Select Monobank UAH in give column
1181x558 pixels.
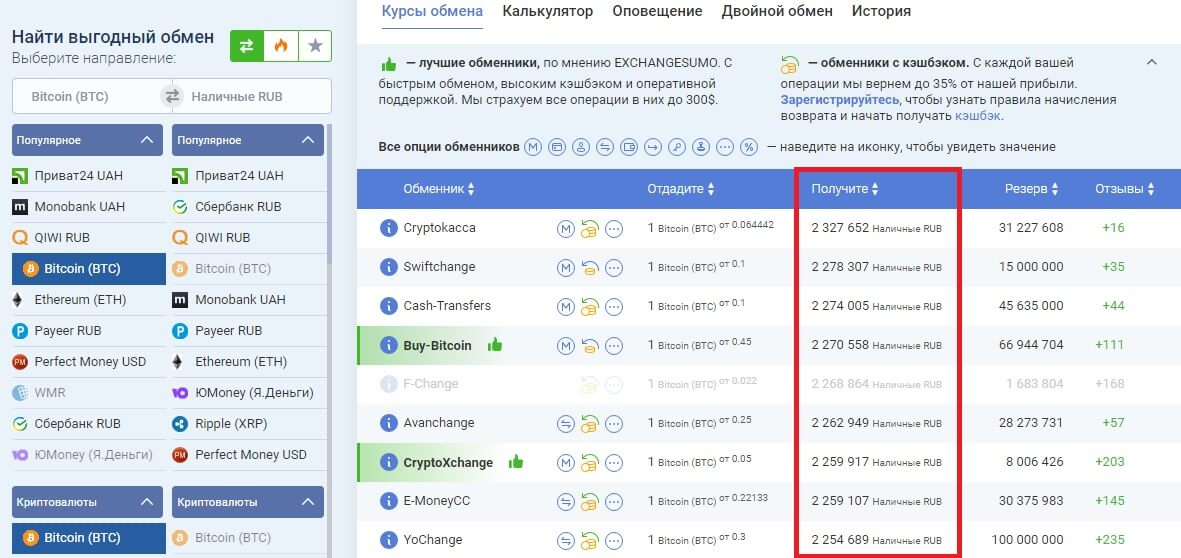(89, 207)
